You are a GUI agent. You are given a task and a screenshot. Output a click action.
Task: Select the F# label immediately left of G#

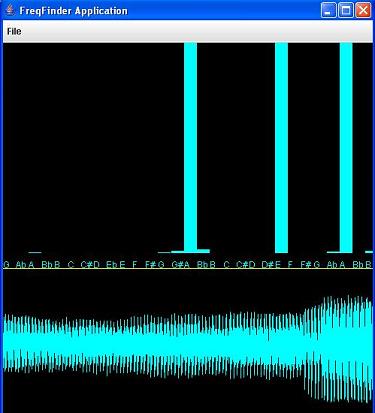[x=150, y=265]
